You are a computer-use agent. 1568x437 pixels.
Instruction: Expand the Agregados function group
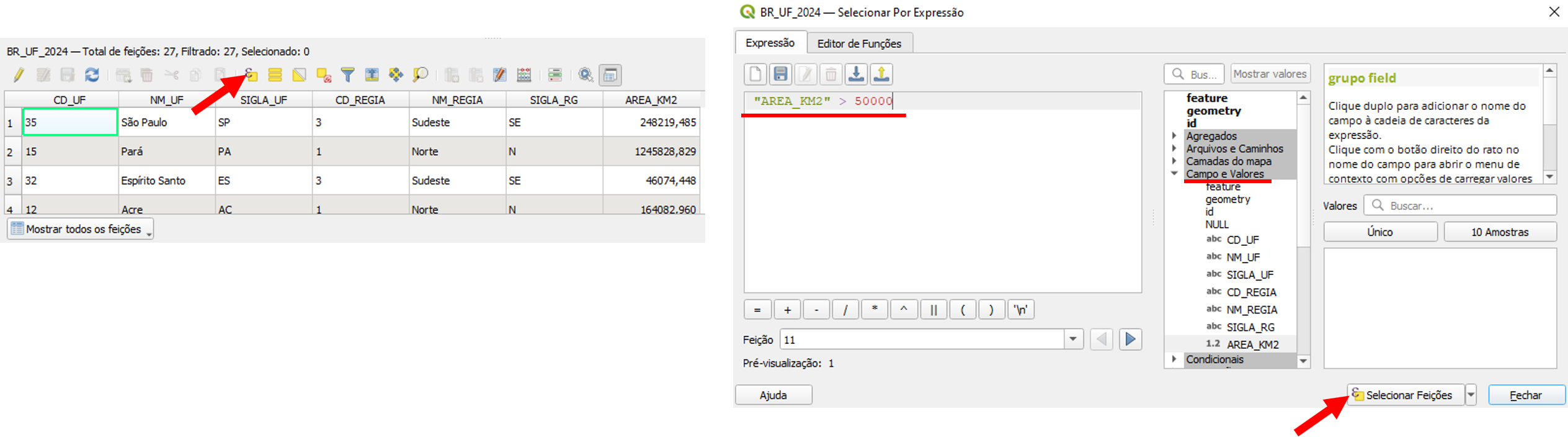(x=1174, y=136)
